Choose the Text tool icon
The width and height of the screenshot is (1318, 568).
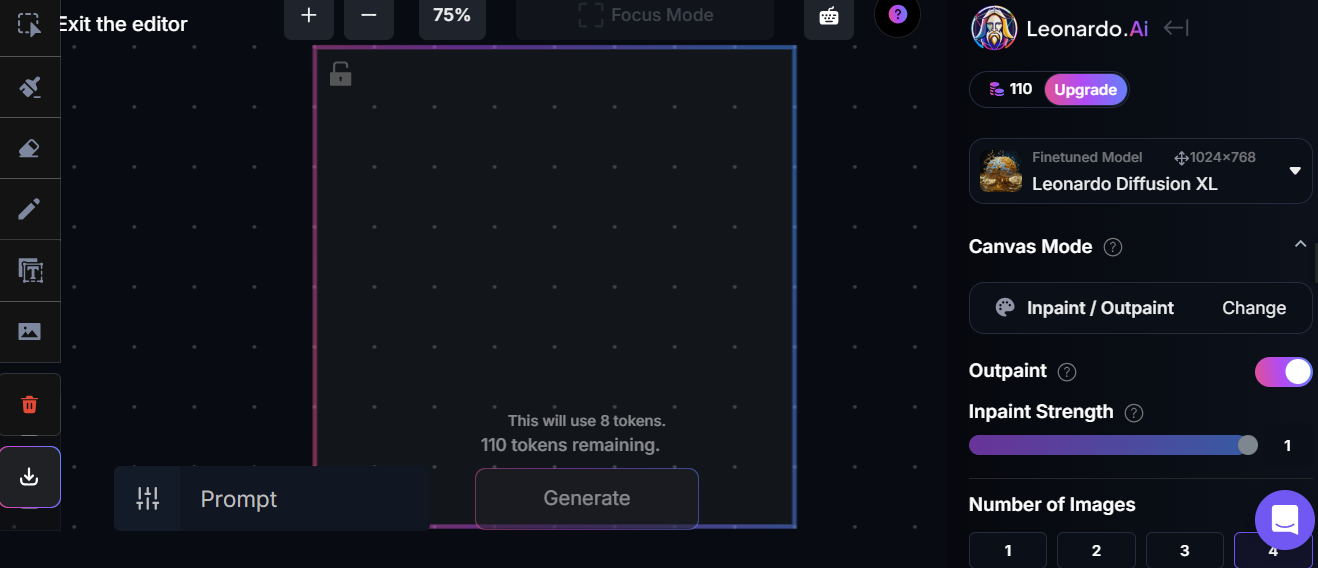click(x=30, y=270)
